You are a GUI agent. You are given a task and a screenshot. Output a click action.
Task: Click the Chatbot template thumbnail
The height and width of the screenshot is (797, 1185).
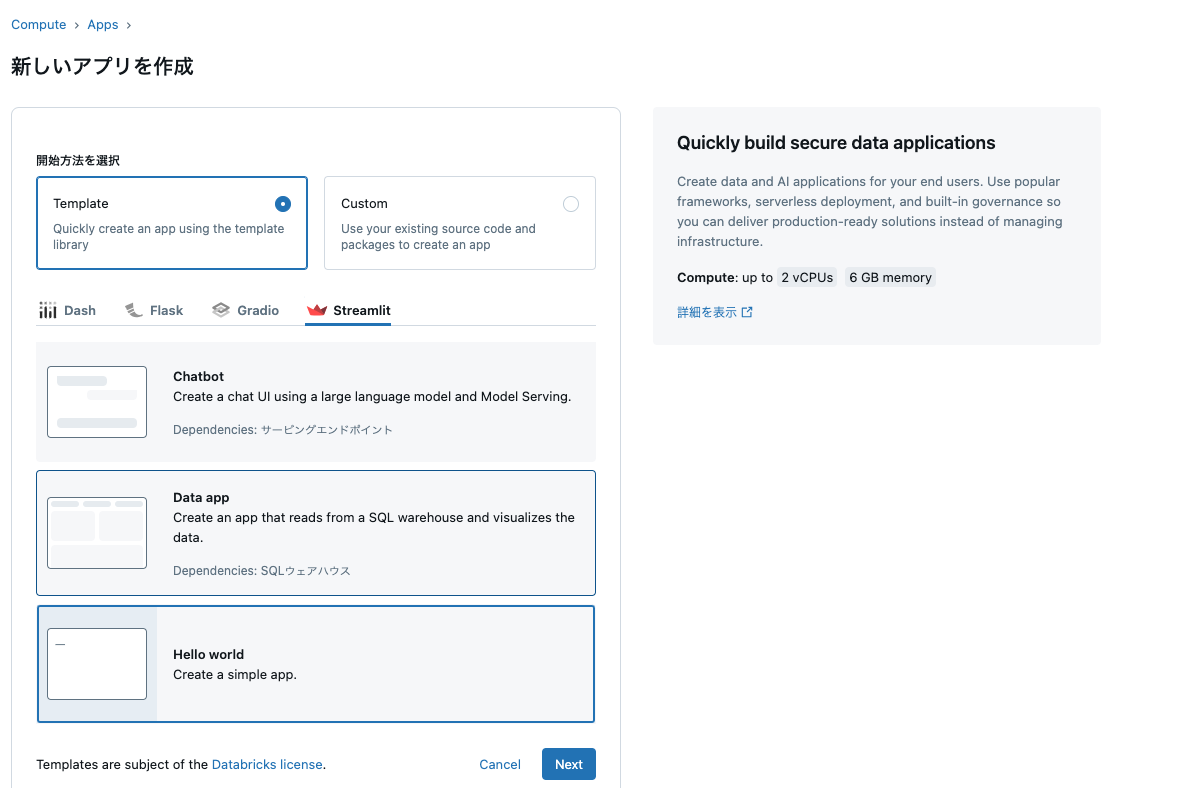click(x=97, y=402)
